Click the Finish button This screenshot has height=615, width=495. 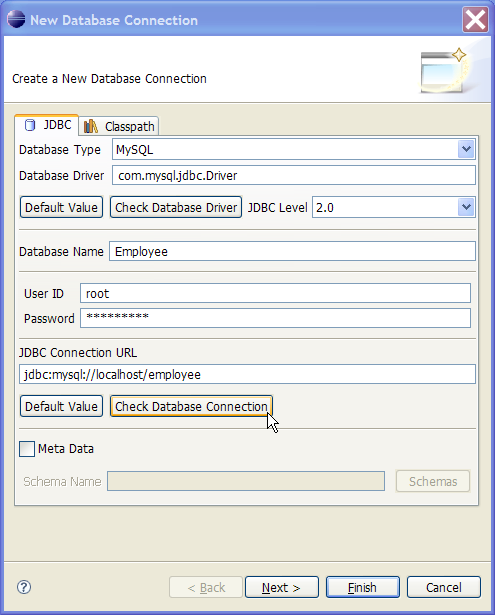coord(362,587)
